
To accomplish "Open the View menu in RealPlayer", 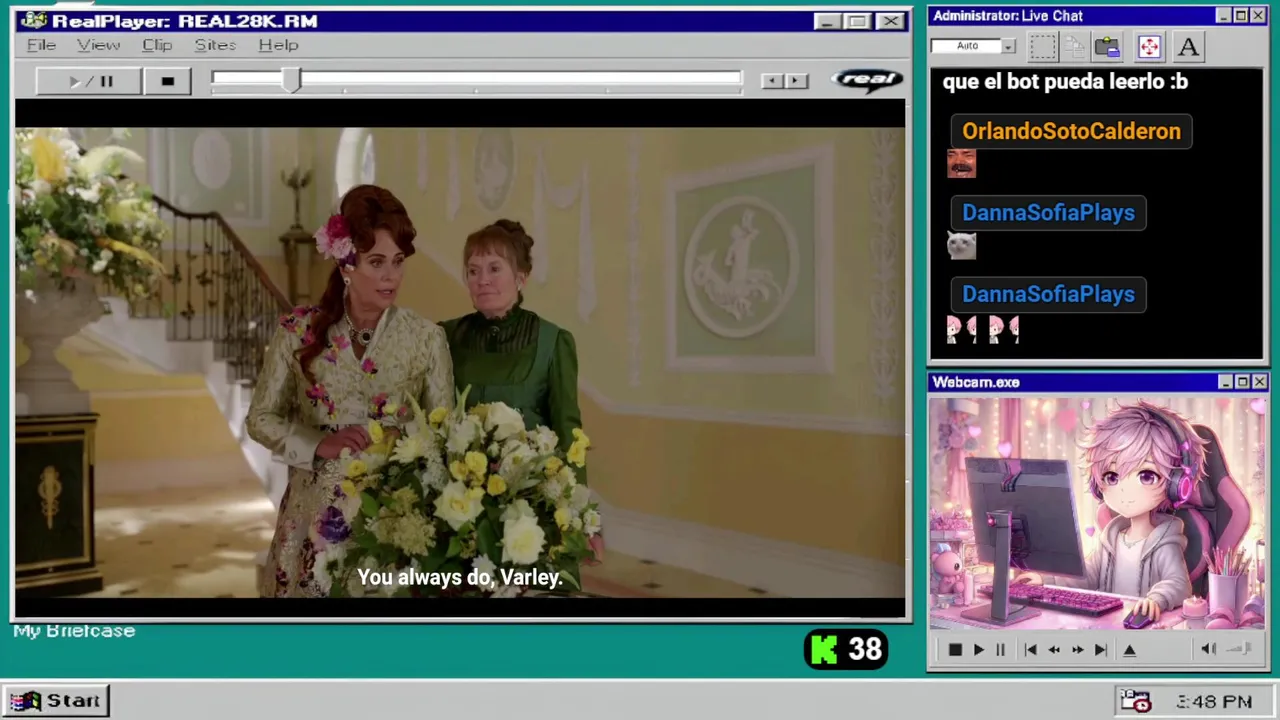I will [98, 45].
